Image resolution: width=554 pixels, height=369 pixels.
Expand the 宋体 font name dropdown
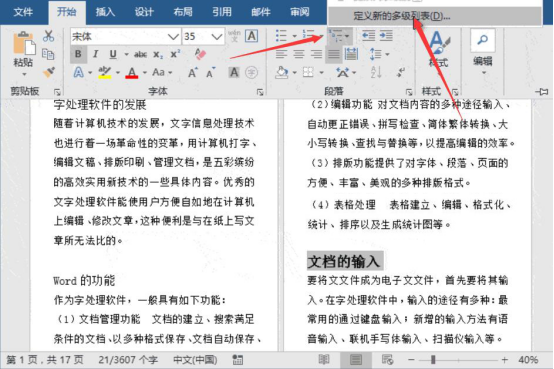click(173, 36)
